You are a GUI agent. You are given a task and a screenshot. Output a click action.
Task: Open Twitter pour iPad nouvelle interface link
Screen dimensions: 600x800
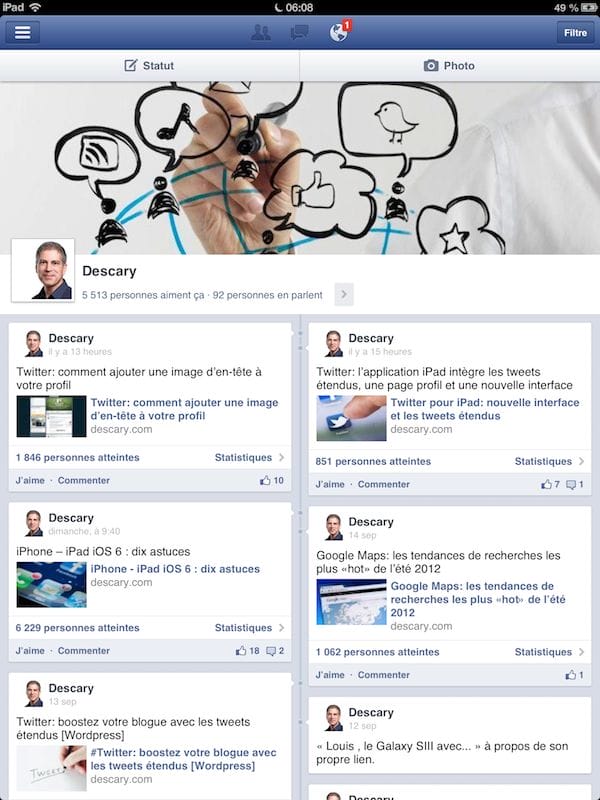click(x=485, y=409)
